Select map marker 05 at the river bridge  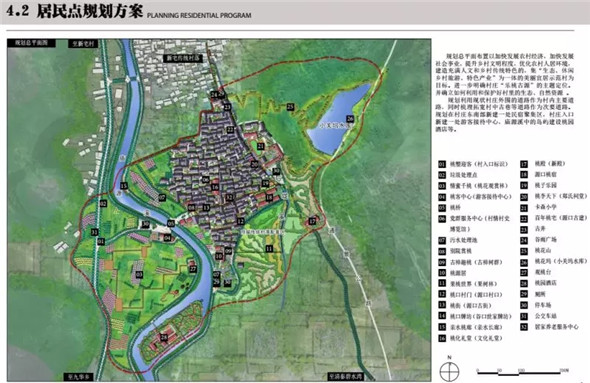tap(171, 223)
